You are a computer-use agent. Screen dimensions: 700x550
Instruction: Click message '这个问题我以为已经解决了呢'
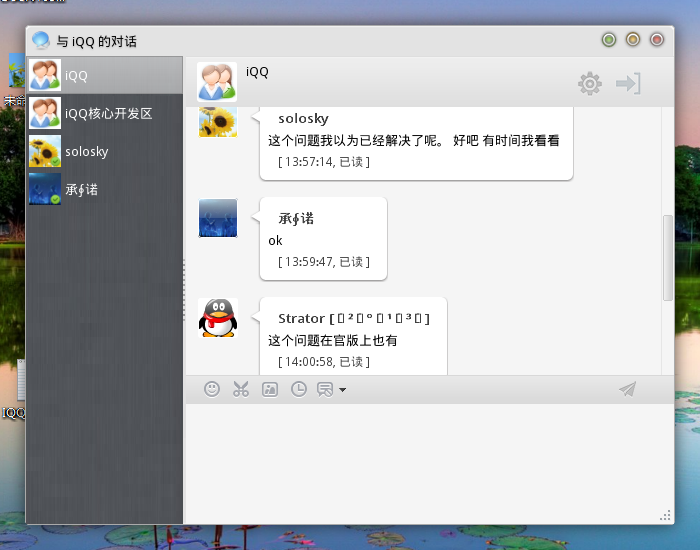click(x=356, y=141)
